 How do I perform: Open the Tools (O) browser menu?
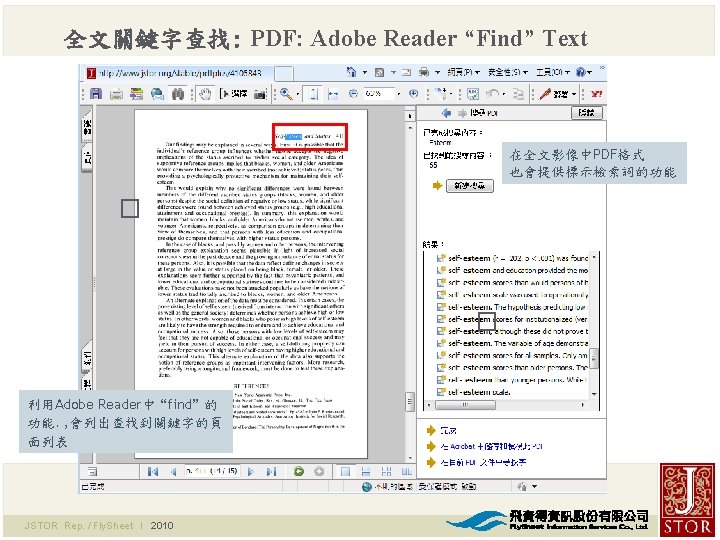point(552,72)
